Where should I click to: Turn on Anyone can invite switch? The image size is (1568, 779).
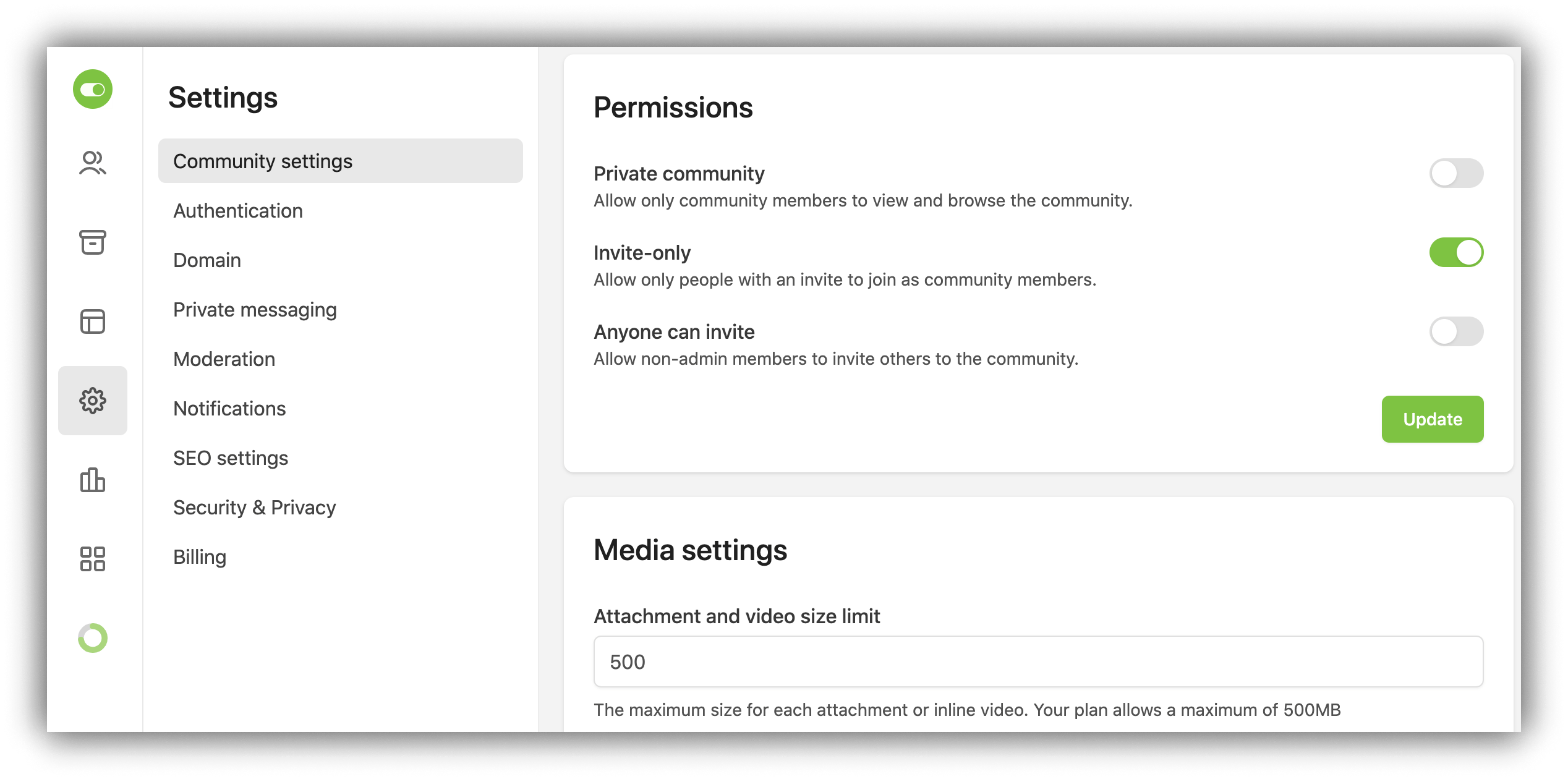[1455, 331]
